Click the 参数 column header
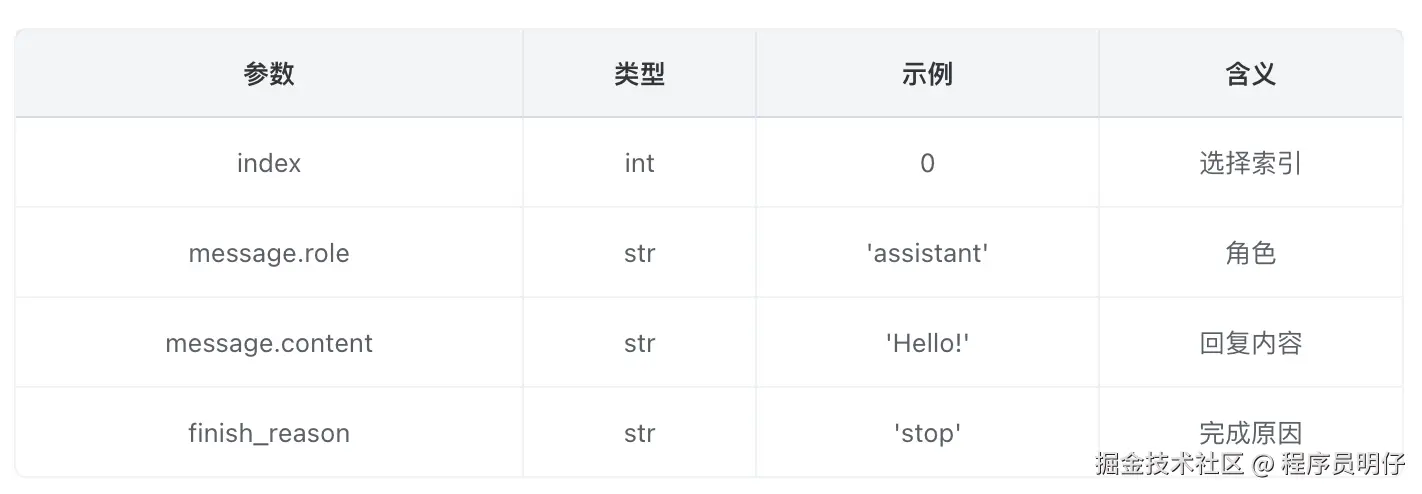The height and width of the screenshot is (494, 1422). point(269,74)
